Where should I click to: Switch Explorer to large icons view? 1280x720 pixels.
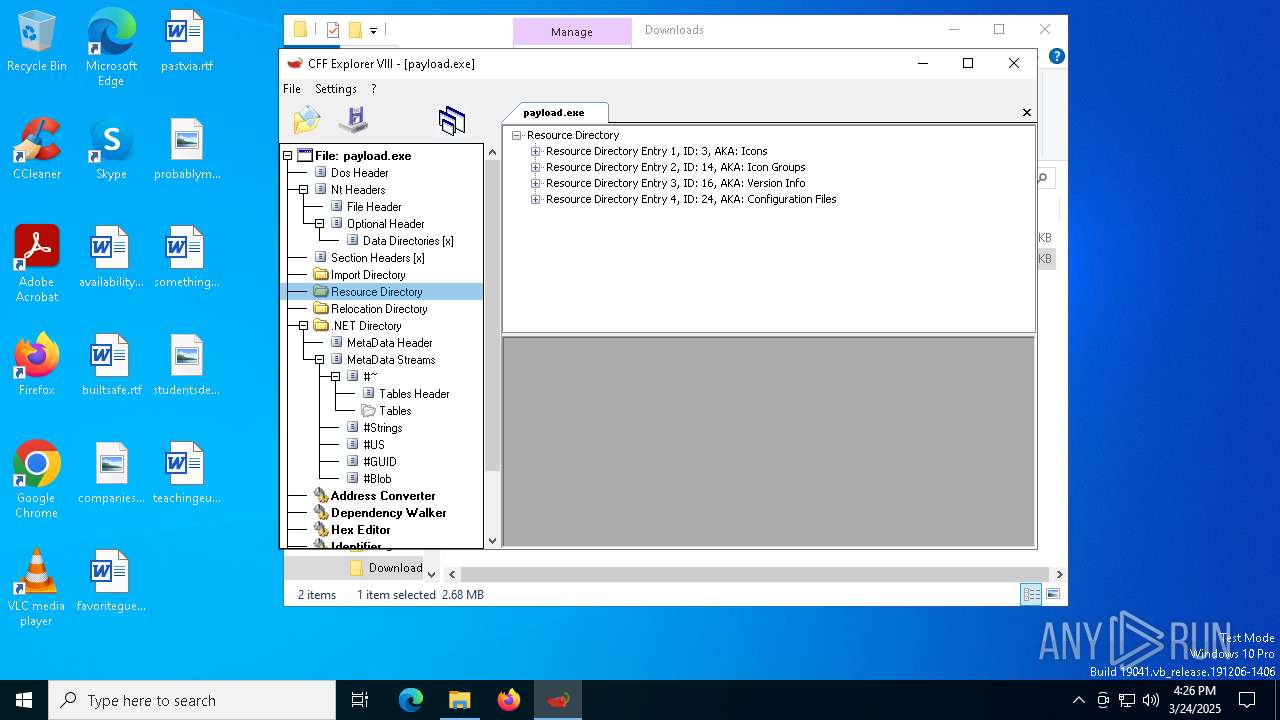1052,594
